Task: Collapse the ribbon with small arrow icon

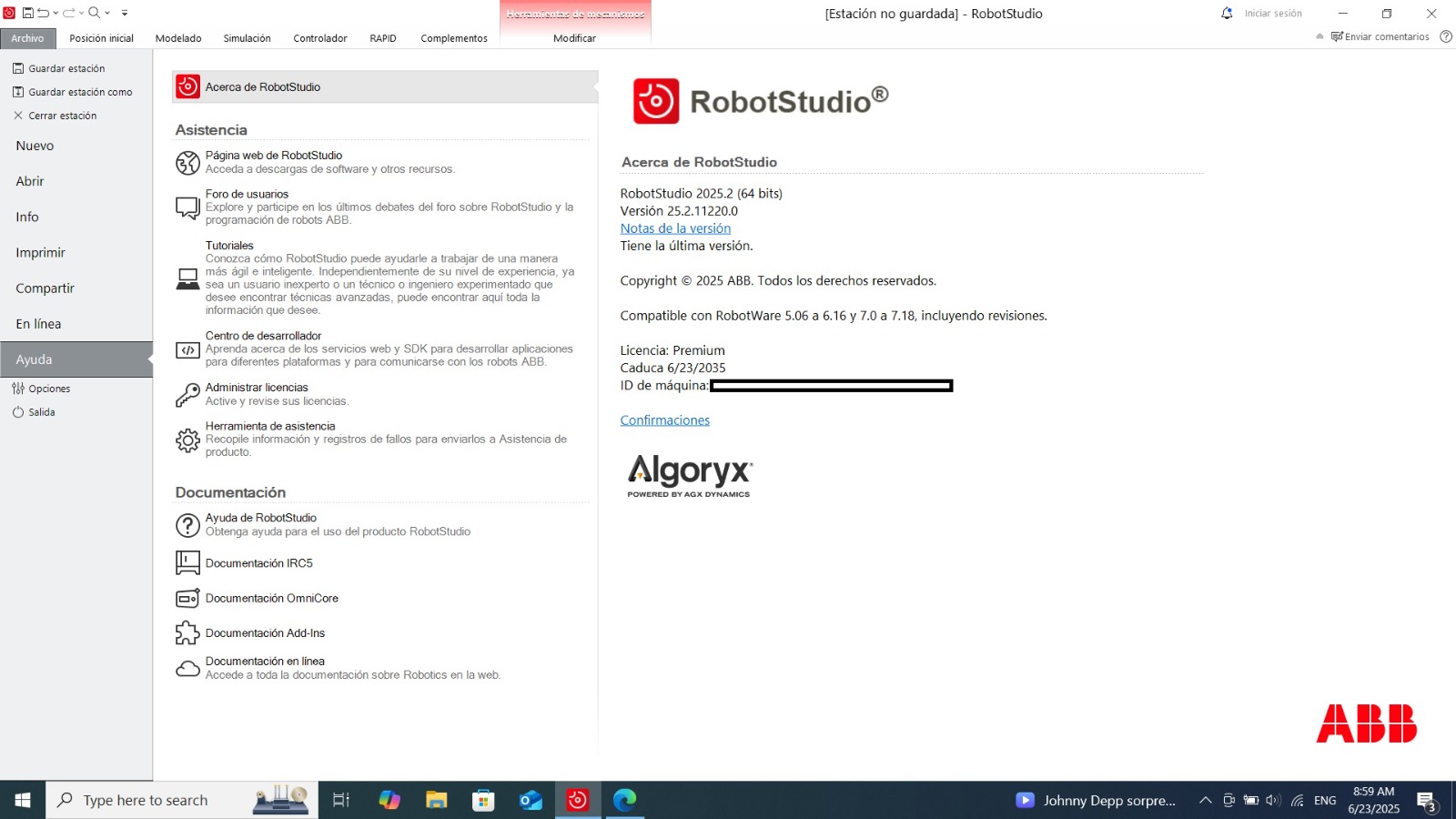Action: coord(1319,36)
